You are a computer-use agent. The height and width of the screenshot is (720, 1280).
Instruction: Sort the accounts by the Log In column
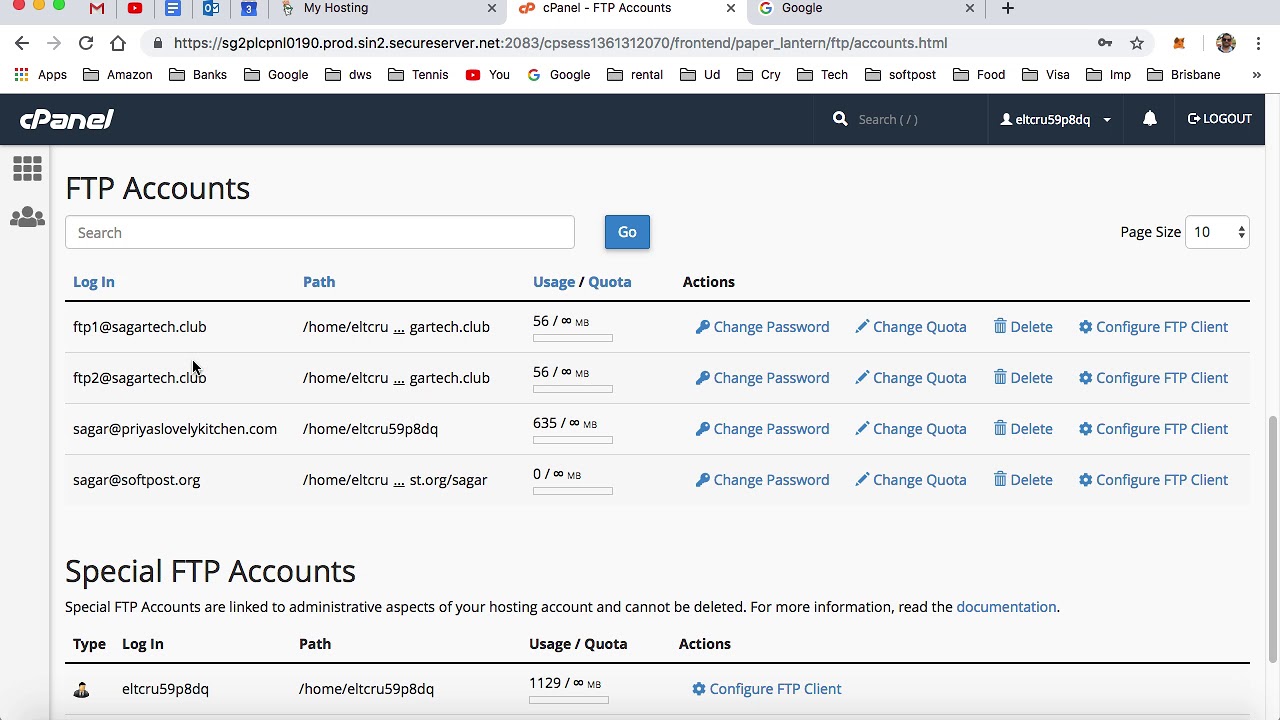(x=94, y=282)
